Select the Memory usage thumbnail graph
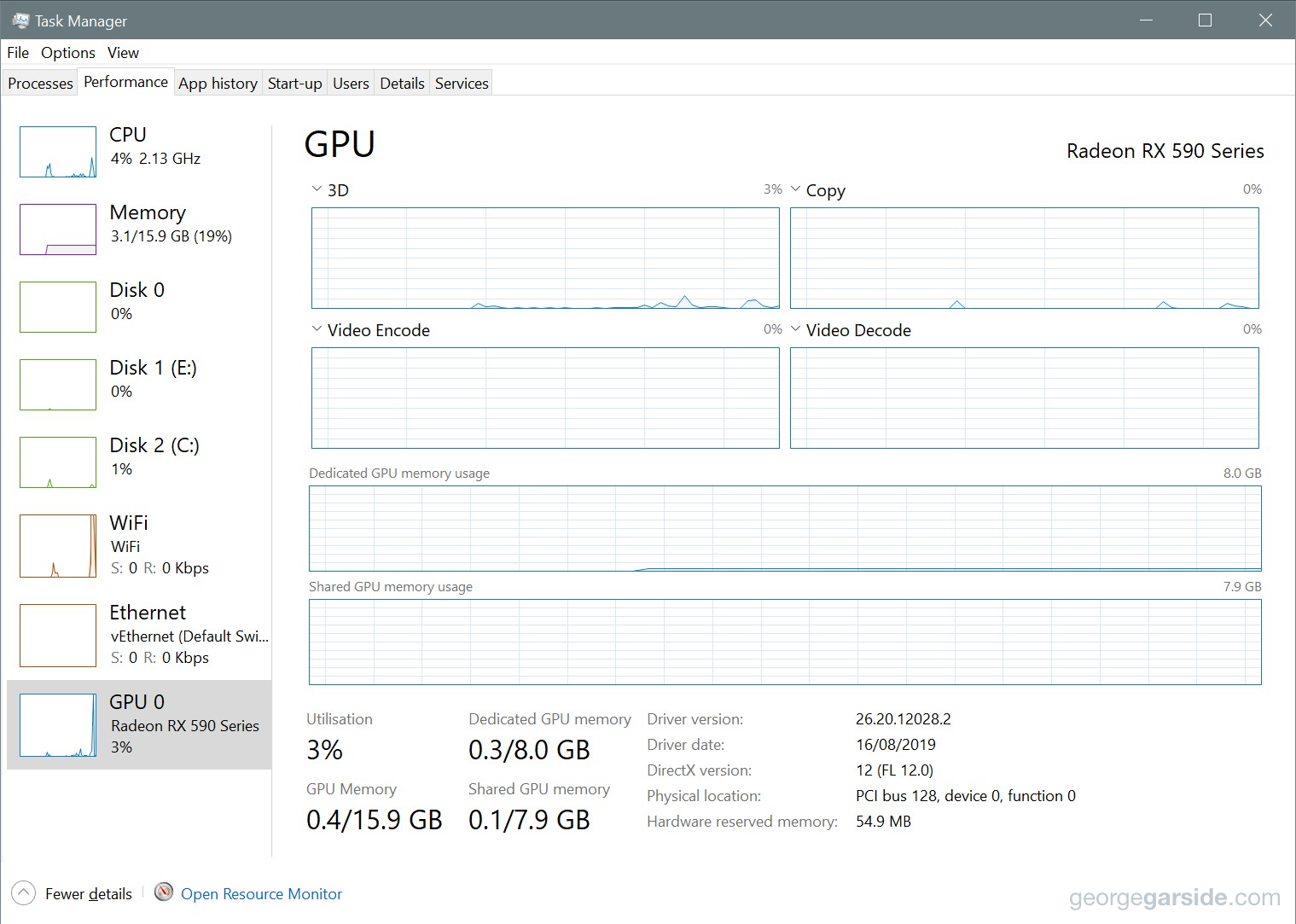Screen dimensions: 1296x924 [58, 230]
